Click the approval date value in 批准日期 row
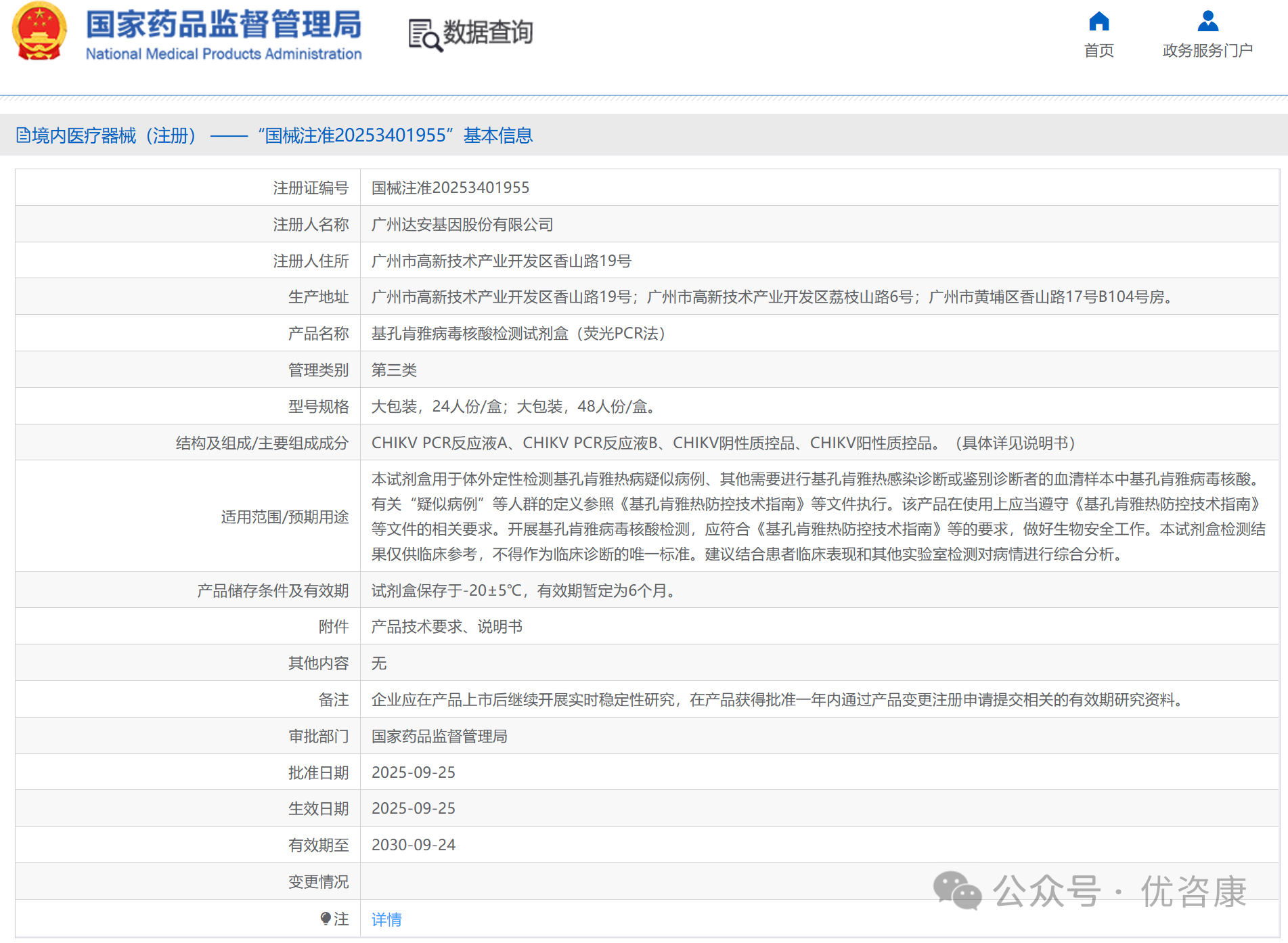The height and width of the screenshot is (943, 1288). (x=414, y=772)
